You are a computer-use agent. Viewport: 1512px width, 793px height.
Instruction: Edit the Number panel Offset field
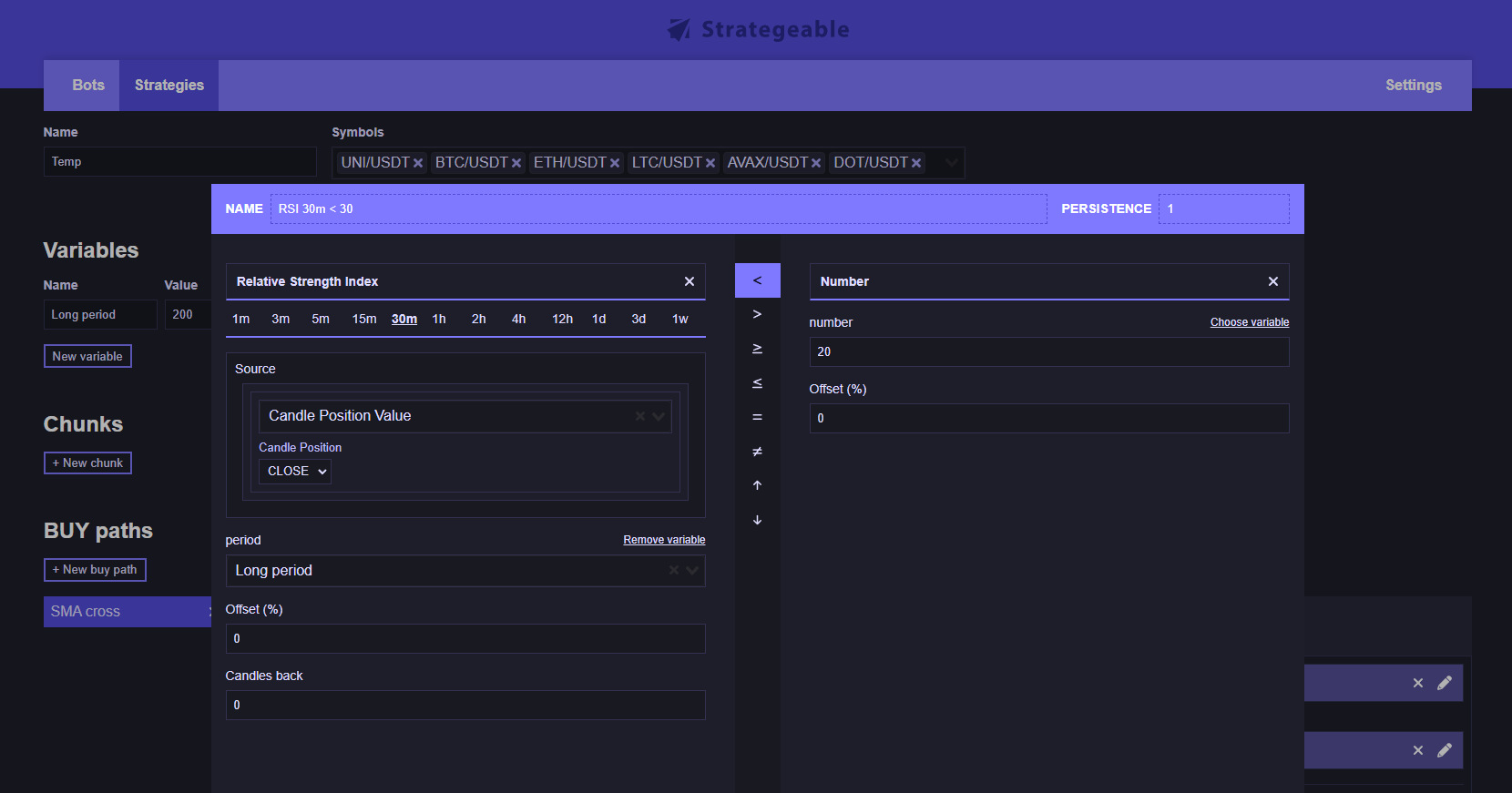click(x=1049, y=419)
